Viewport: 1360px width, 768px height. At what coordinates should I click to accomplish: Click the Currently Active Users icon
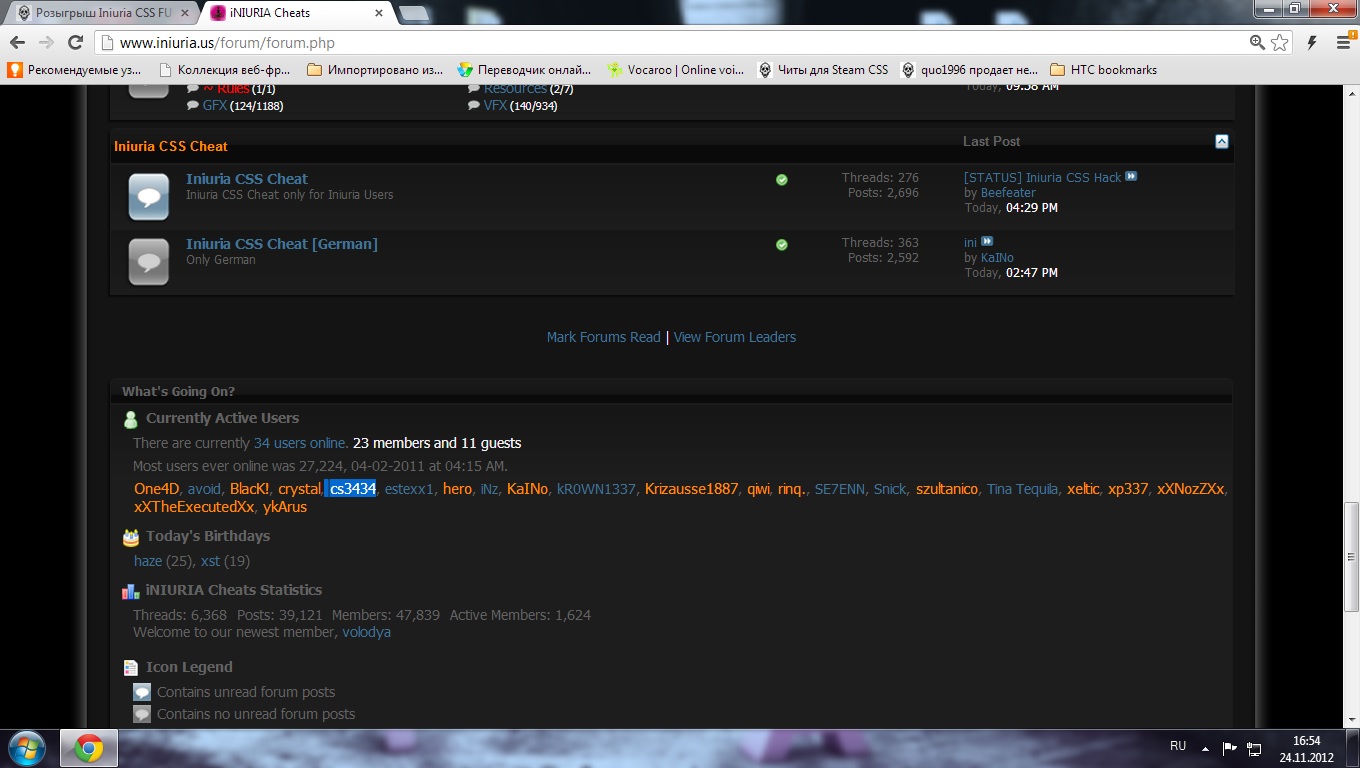131,419
